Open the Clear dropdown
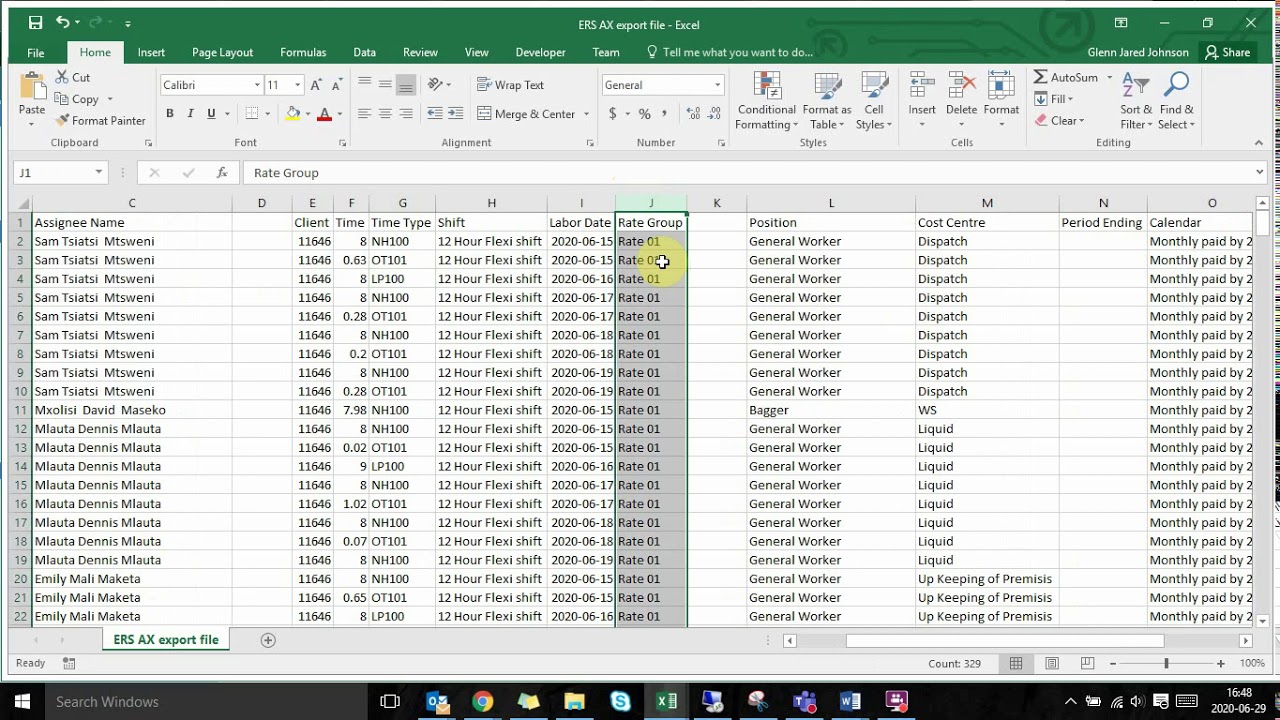The height and width of the screenshot is (720, 1280). pyautogui.click(x=1060, y=121)
